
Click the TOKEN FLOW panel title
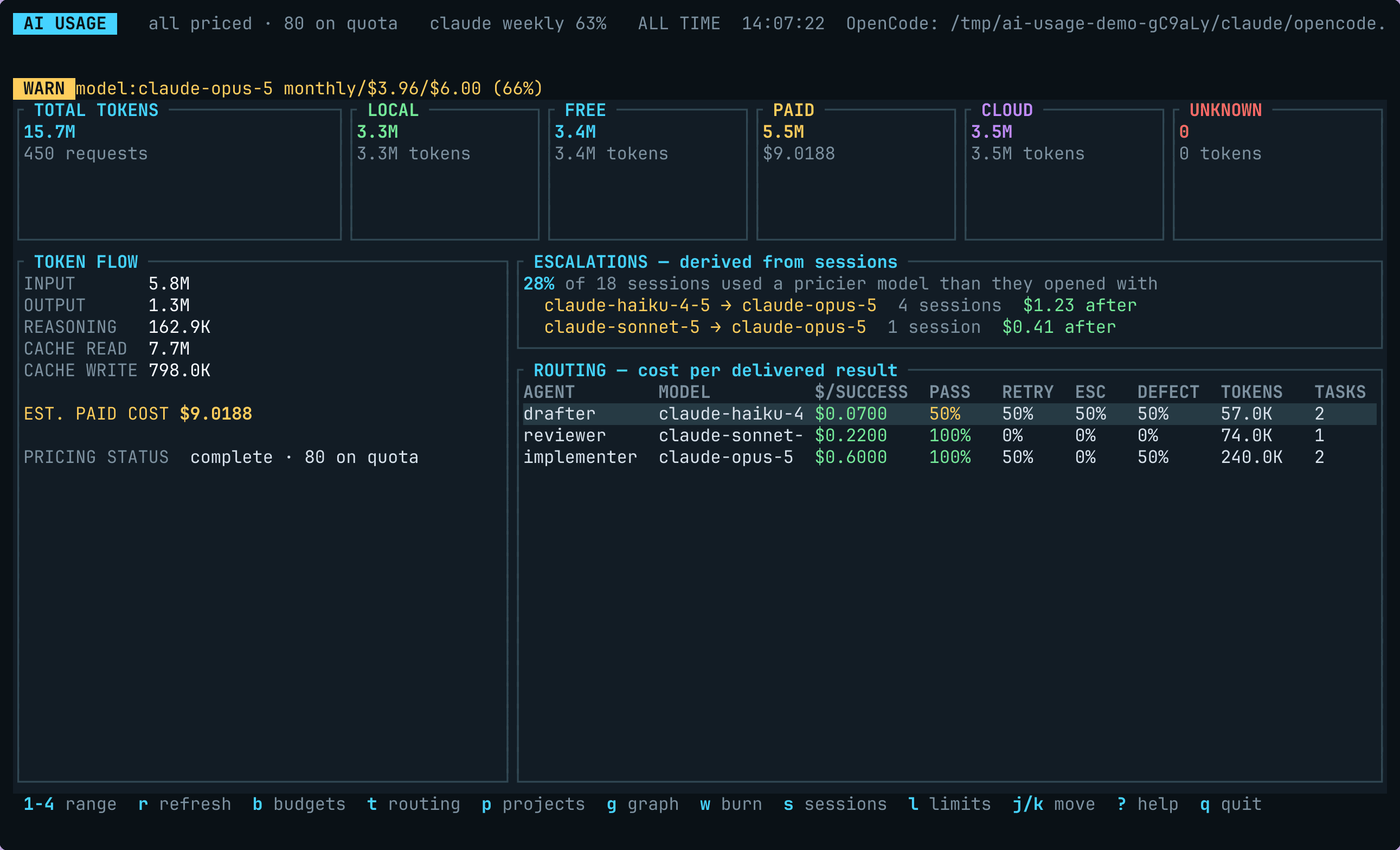click(86, 262)
